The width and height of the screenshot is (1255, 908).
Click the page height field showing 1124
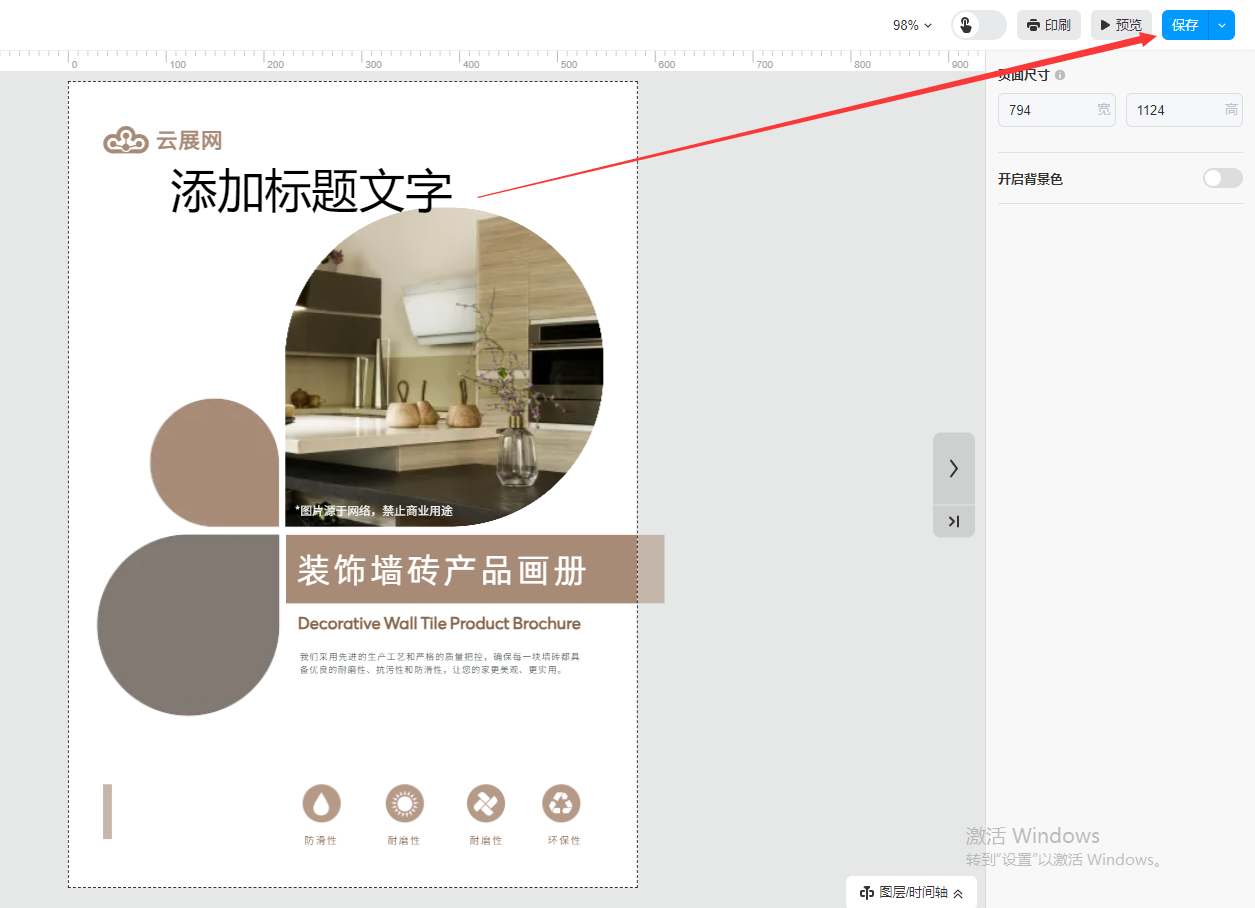click(x=1174, y=110)
